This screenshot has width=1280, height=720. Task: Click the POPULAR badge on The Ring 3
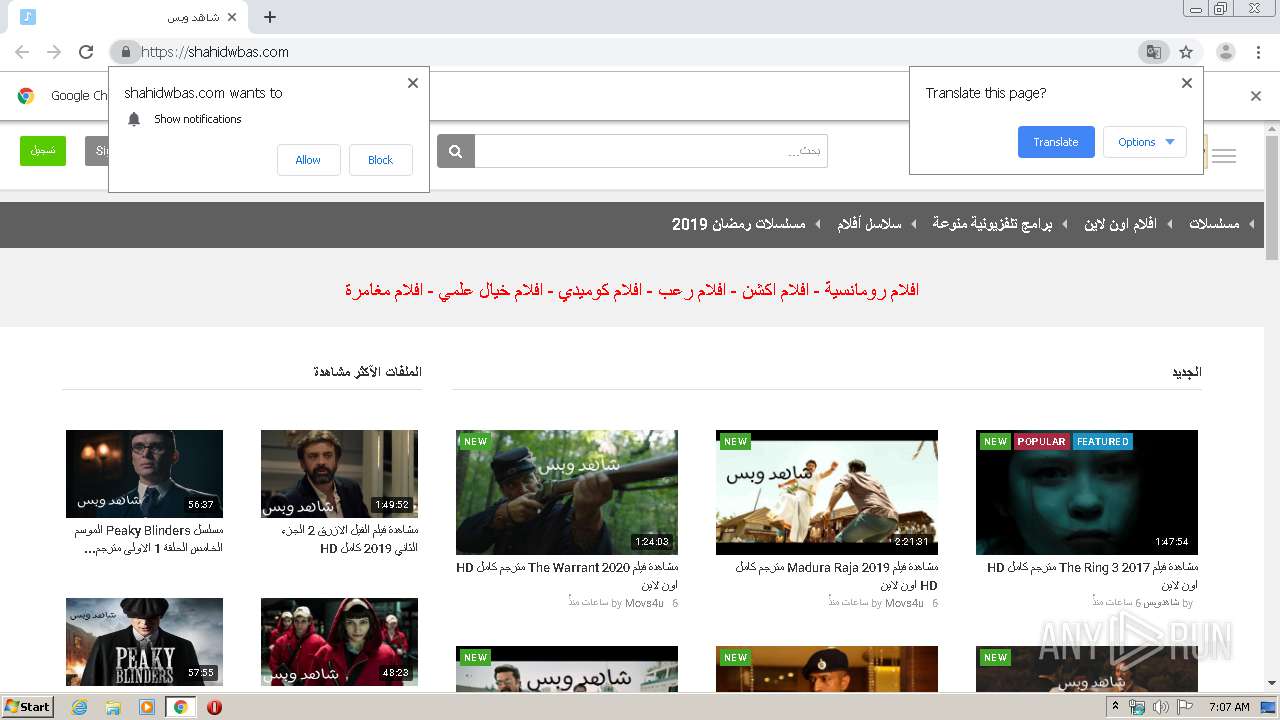pos(1042,441)
